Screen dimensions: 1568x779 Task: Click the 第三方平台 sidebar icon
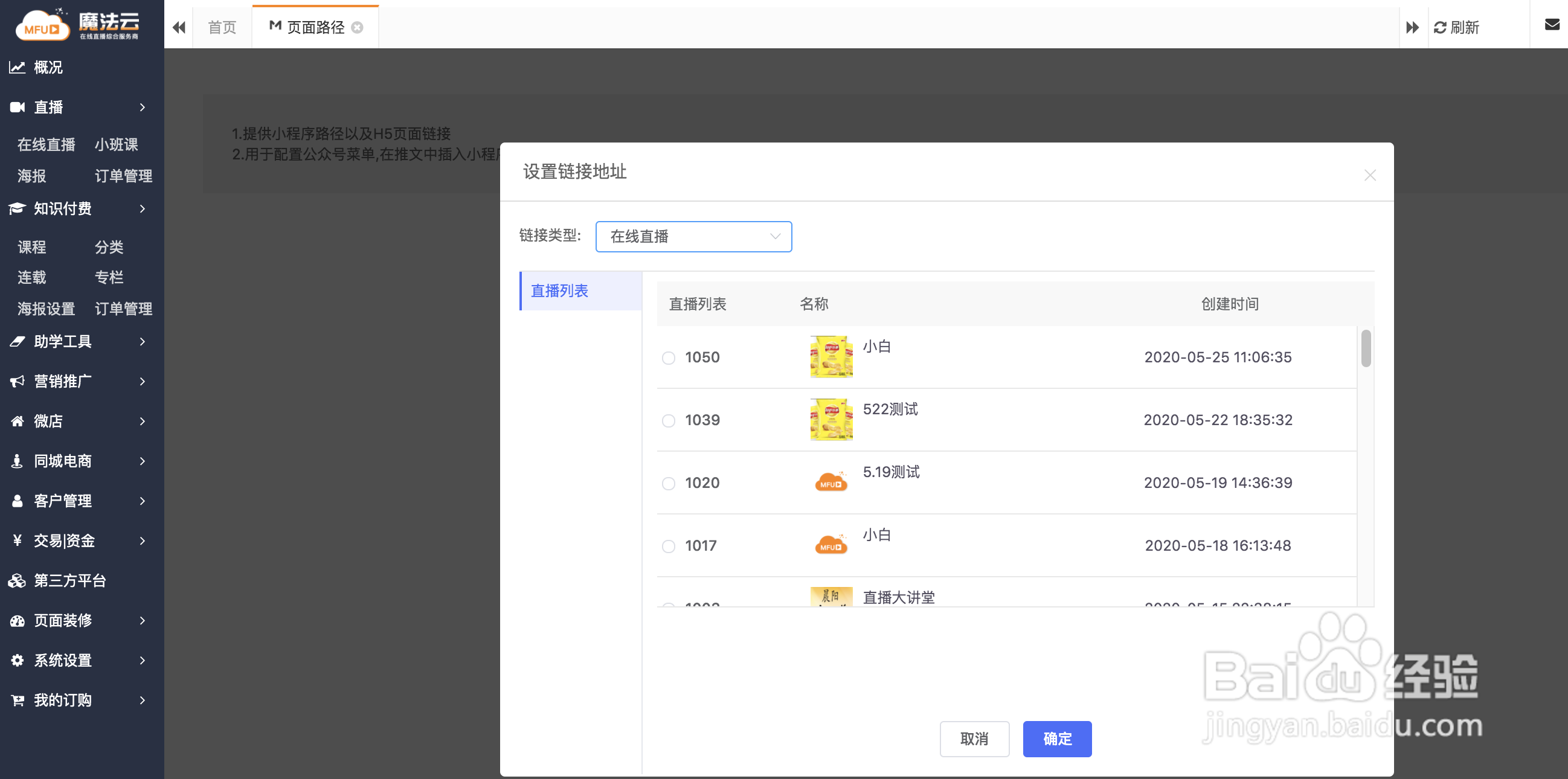point(17,580)
